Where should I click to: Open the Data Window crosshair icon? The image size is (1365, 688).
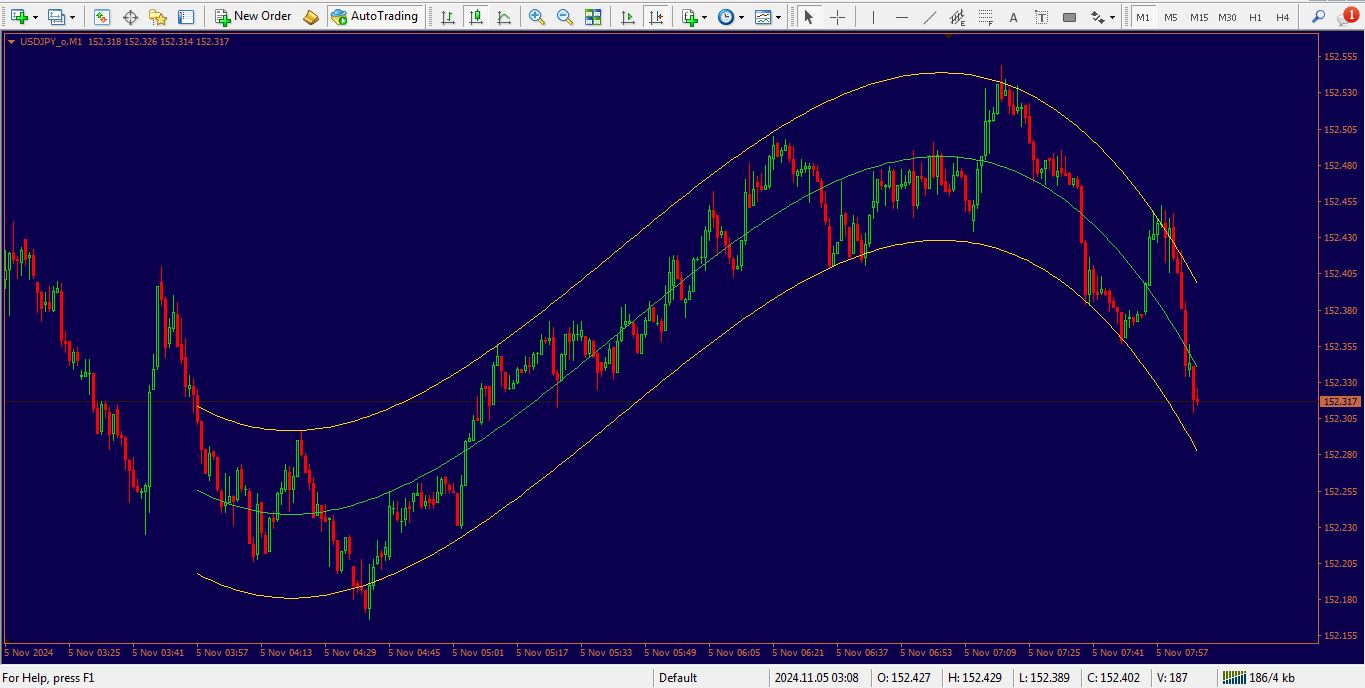(130, 17)
